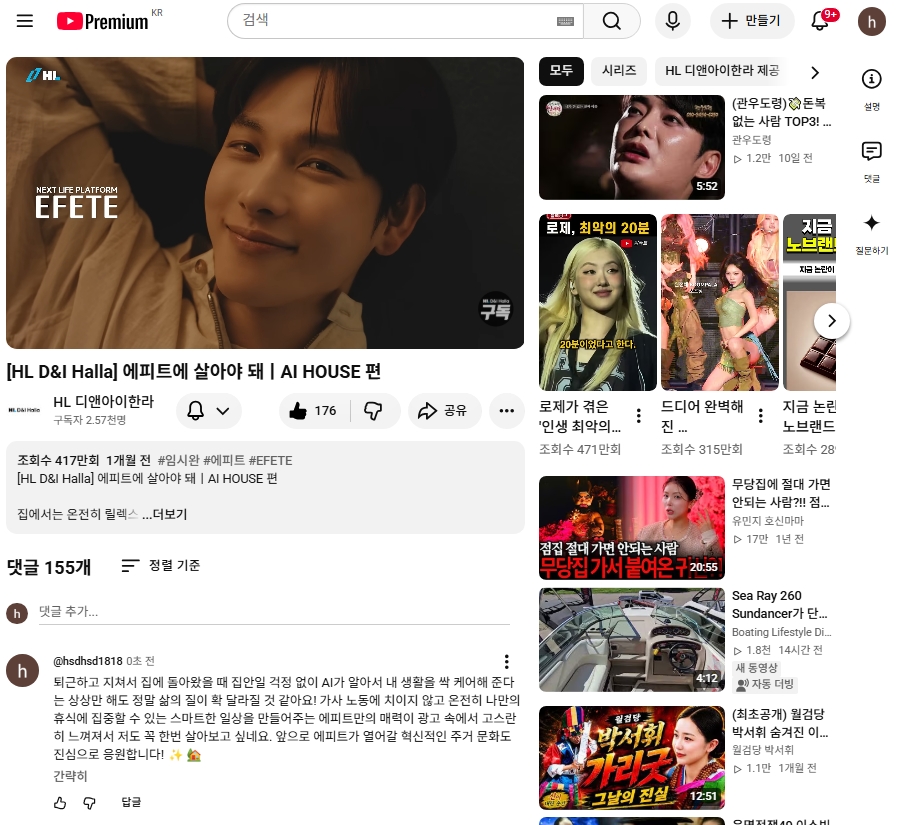Open the hamburger guide menu

point(25,21)
